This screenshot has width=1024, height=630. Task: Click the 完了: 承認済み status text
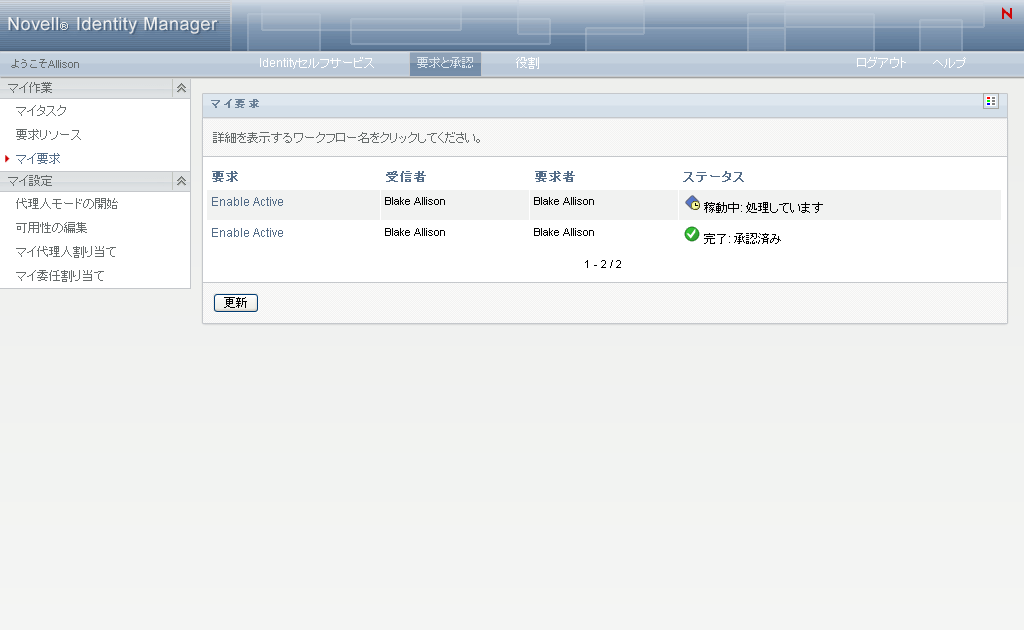click(x=742, y=239)
